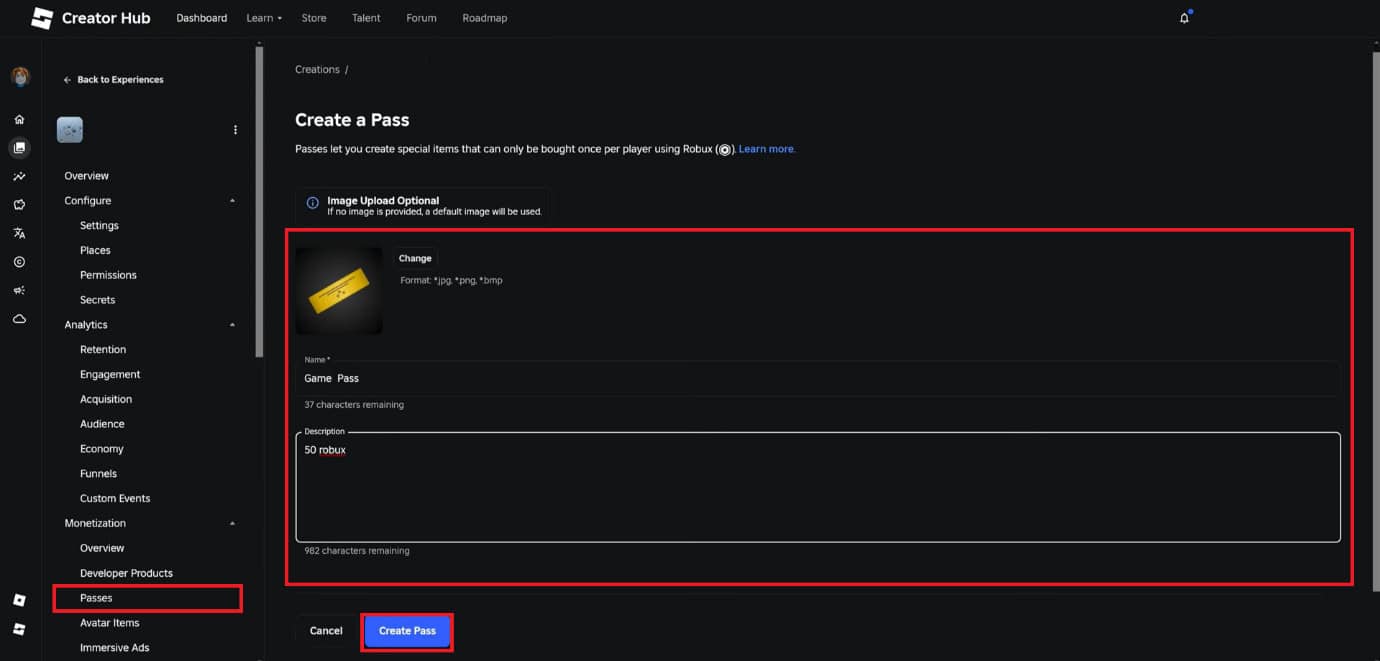Click the text '37 characters remaining'
The image size is (1380, 661).
[x=354, y=405]
